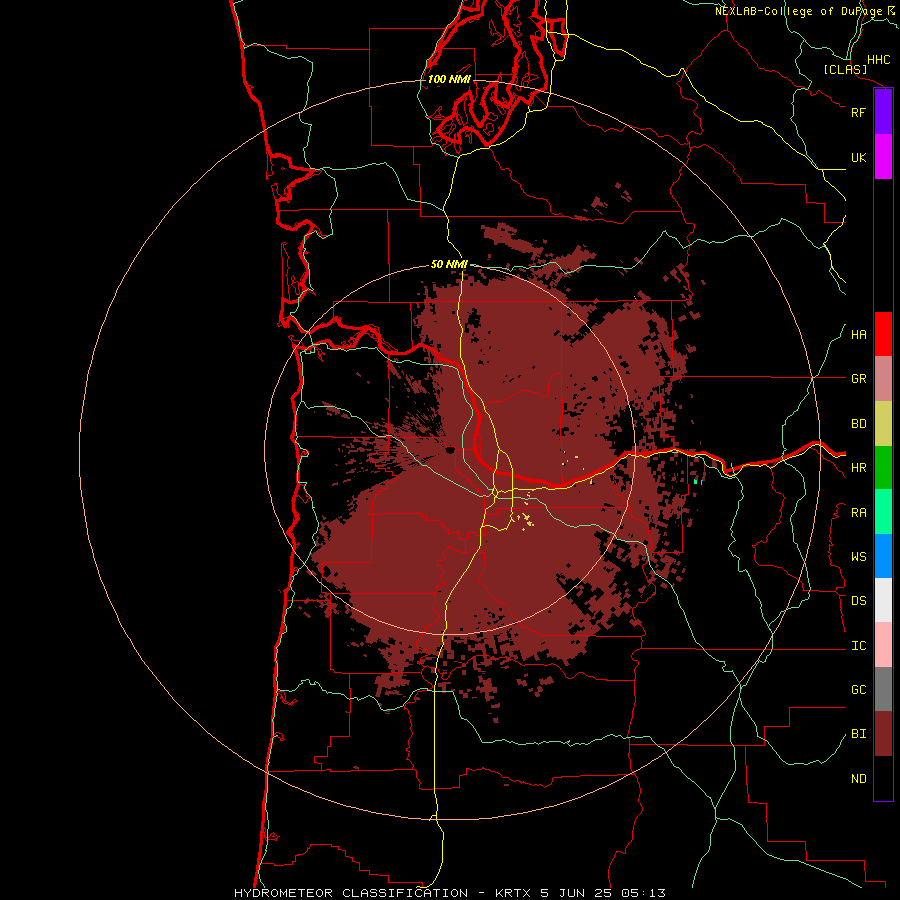
Task: Click the HA red legend swatch
Action: 883,334
